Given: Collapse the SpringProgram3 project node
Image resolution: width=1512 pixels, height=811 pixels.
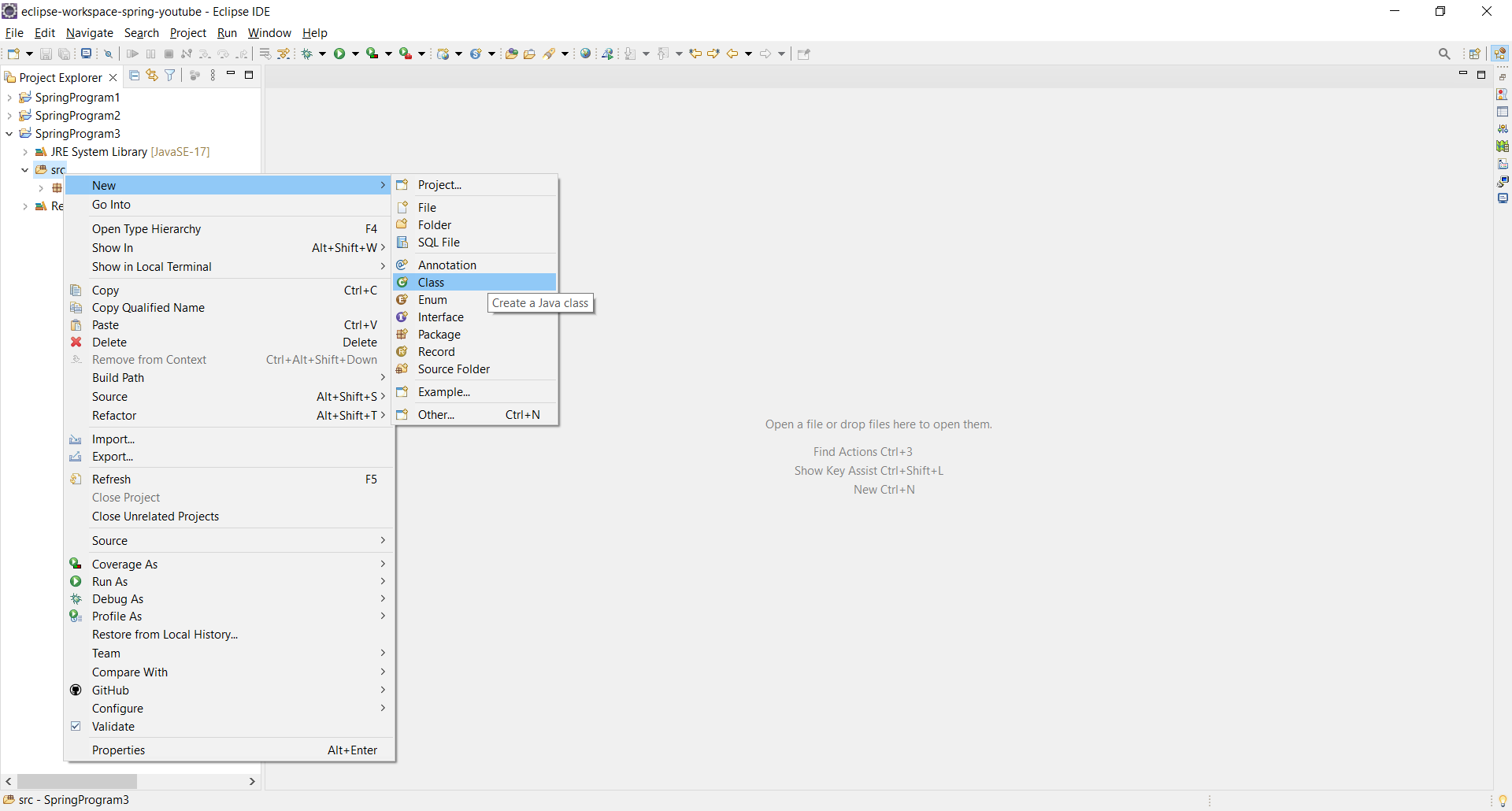Looking at the screenshot, I should (9, 134).
